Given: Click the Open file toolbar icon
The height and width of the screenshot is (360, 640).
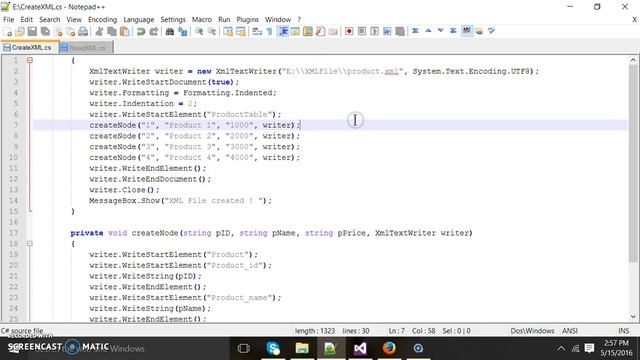Looking at the screenshot, I should click(x=20, y=31).
